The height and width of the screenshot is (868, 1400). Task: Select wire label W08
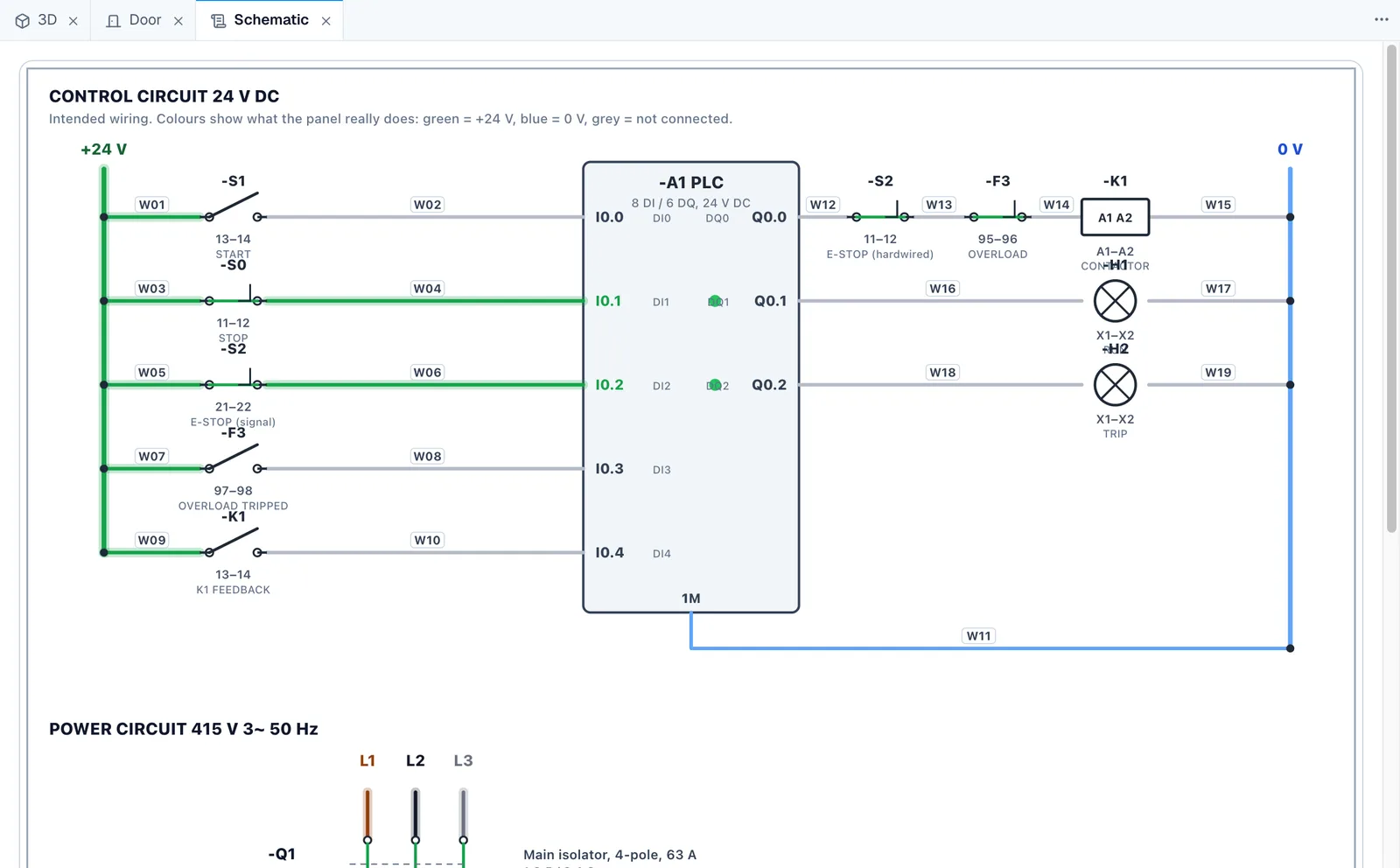point(428,457)
